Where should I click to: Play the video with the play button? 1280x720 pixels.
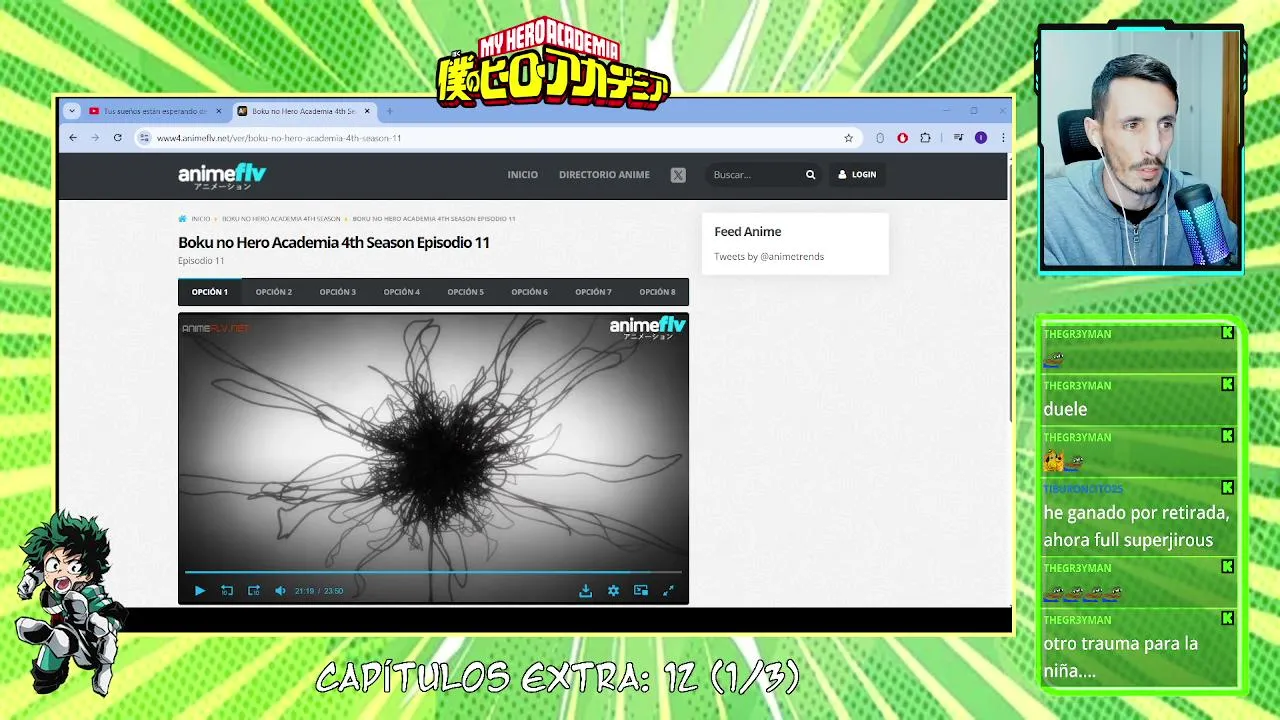[200, 591]
